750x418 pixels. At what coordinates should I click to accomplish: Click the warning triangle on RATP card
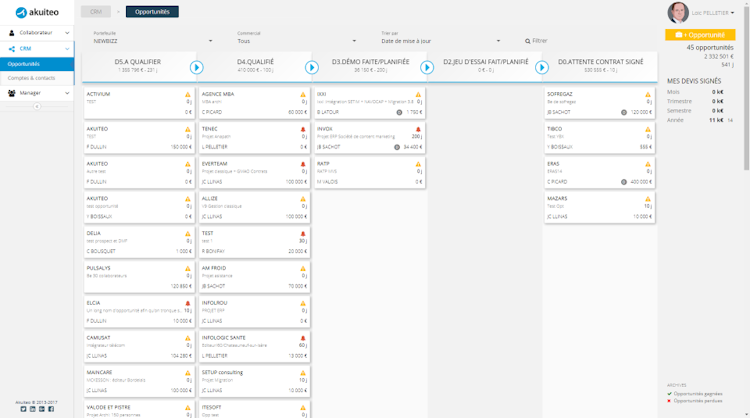click(418, 164)
